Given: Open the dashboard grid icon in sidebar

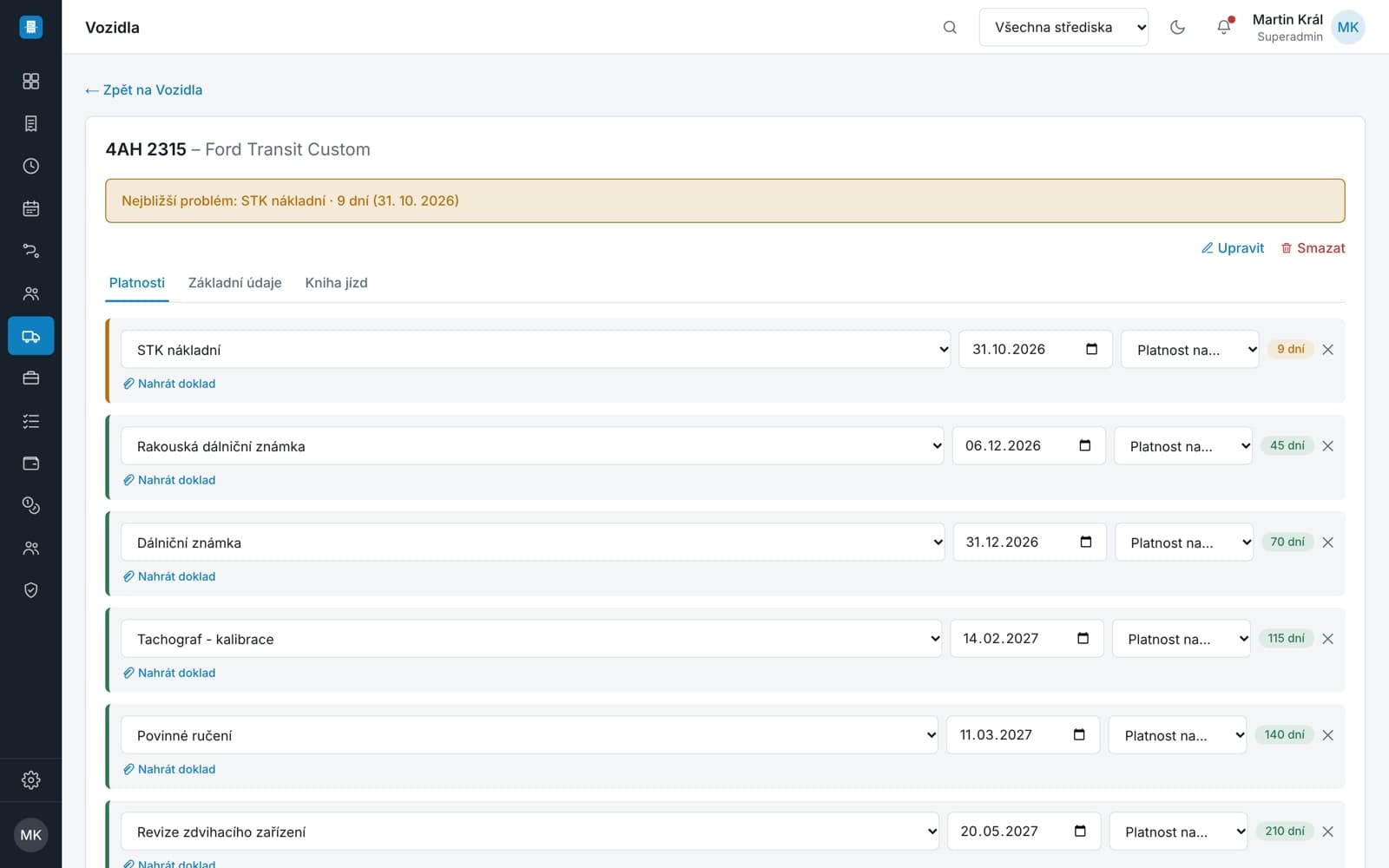Looking at the screenshot, I should tap(30, 81).
